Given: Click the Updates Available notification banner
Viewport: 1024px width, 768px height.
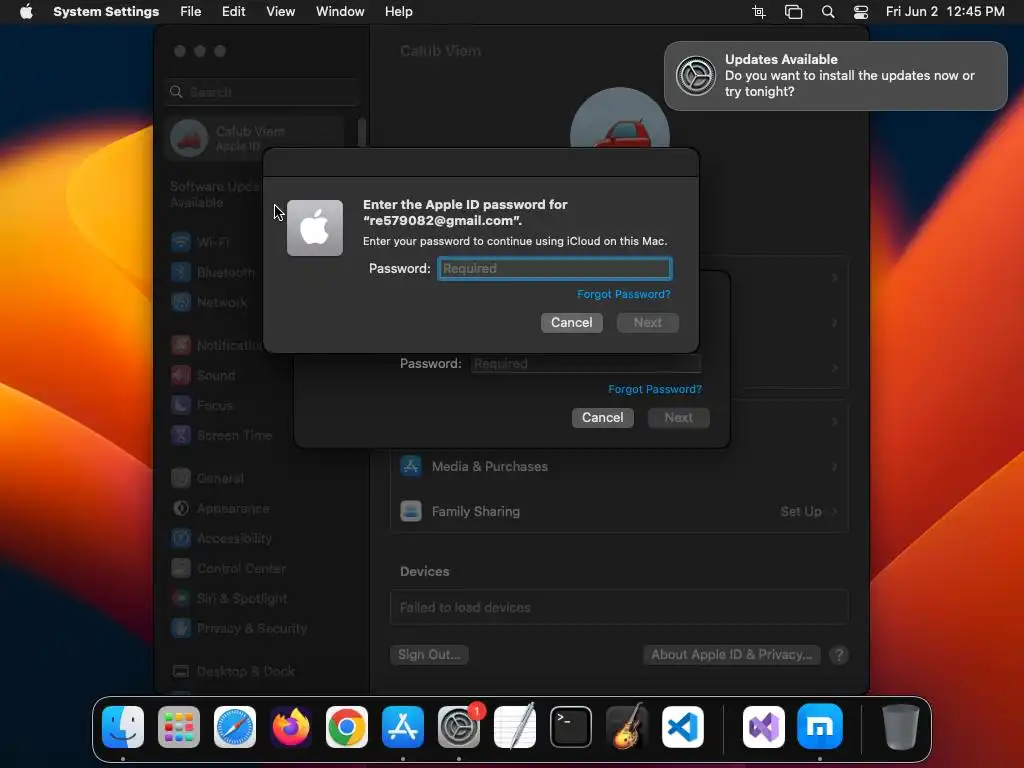Looking at the screenshot, I should [x=835, y=76].
